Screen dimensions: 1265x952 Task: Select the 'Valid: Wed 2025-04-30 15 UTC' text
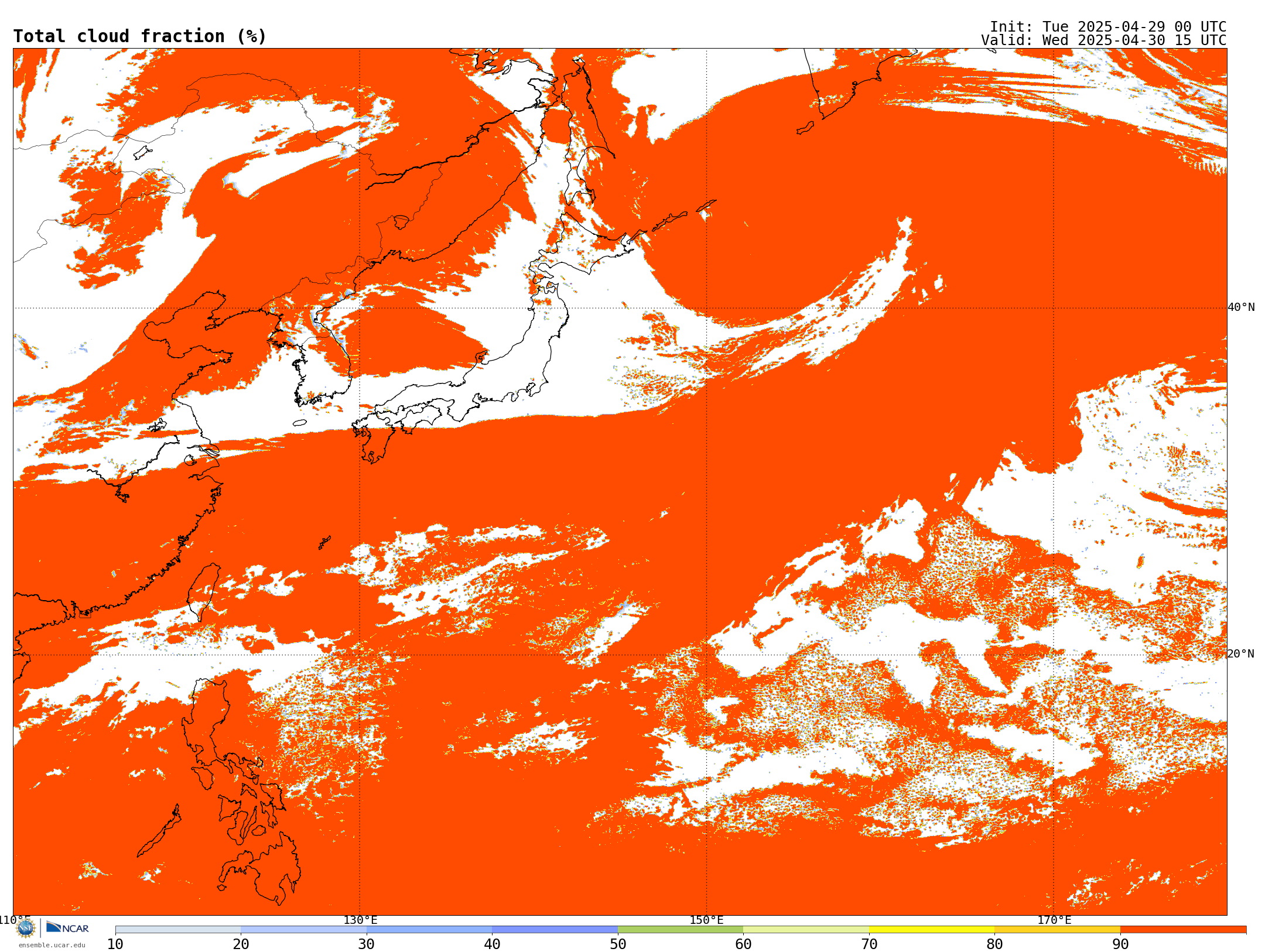[x=1104, y=40]
